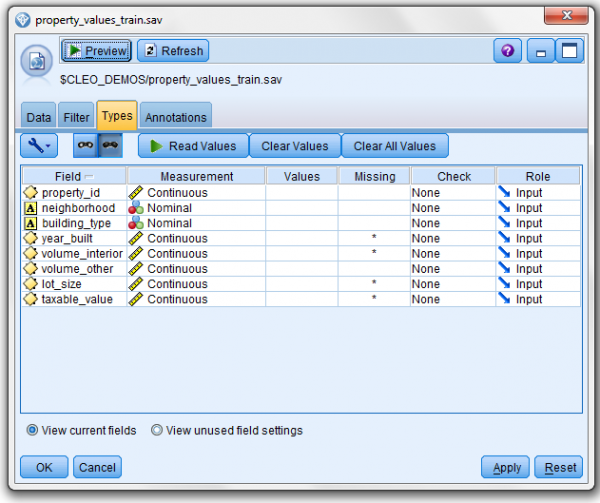Screen dimensions: 600x503
Task: Click the neighborhood Input role arrow icon
Action: point(504,207)
